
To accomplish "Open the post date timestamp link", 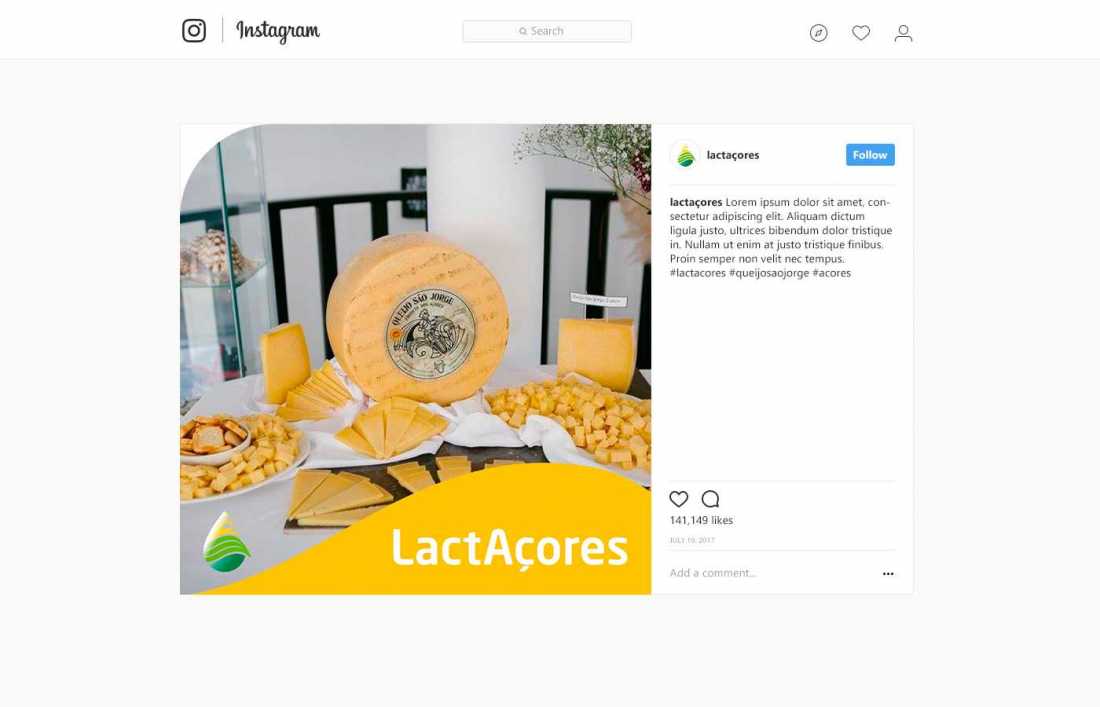I will tap(692, 540).
